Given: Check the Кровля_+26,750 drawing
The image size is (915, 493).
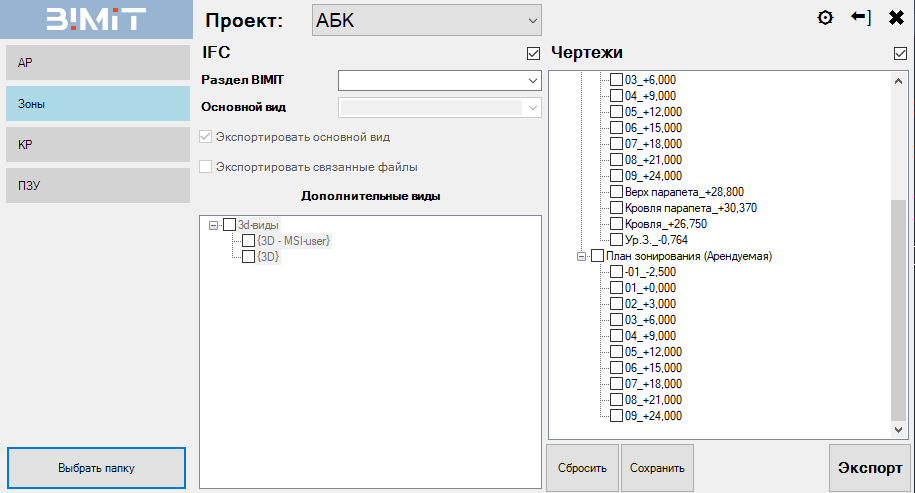Looking at the screenshot, I should [617, 224].
